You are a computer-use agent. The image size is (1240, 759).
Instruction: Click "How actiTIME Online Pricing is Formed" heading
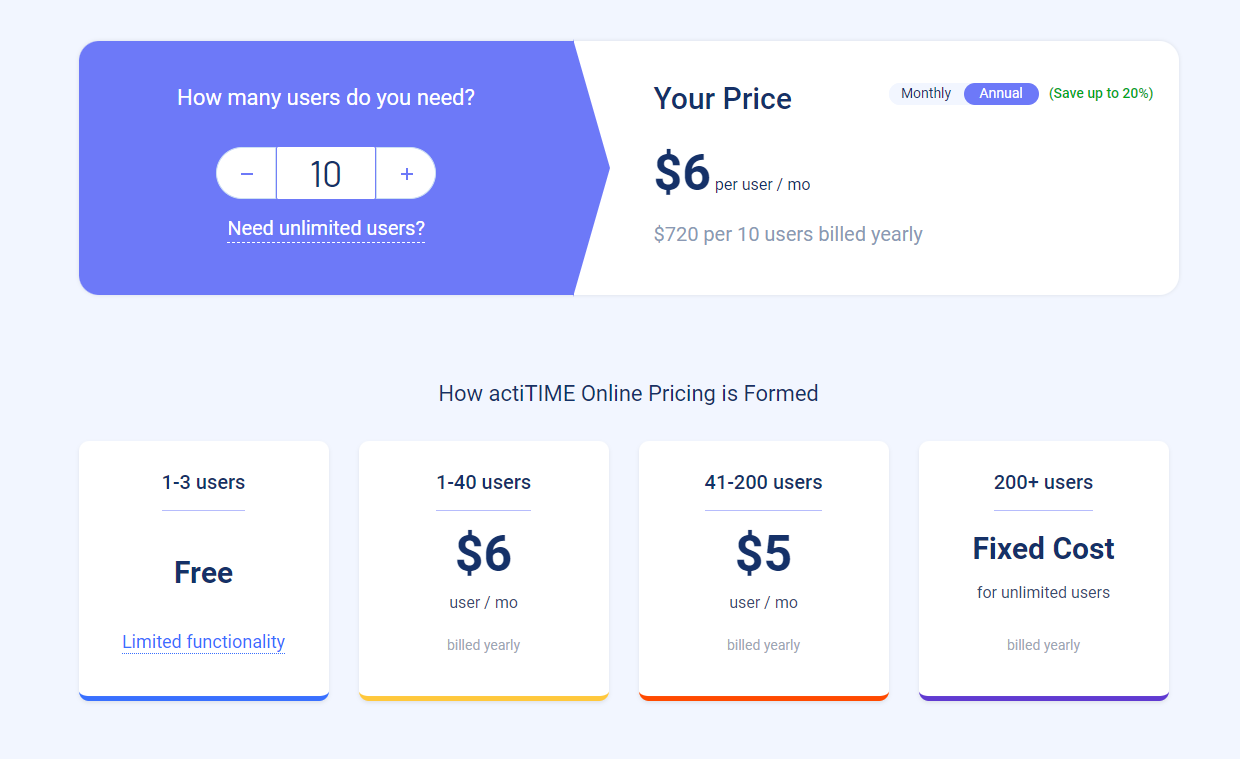click(628, 393)
